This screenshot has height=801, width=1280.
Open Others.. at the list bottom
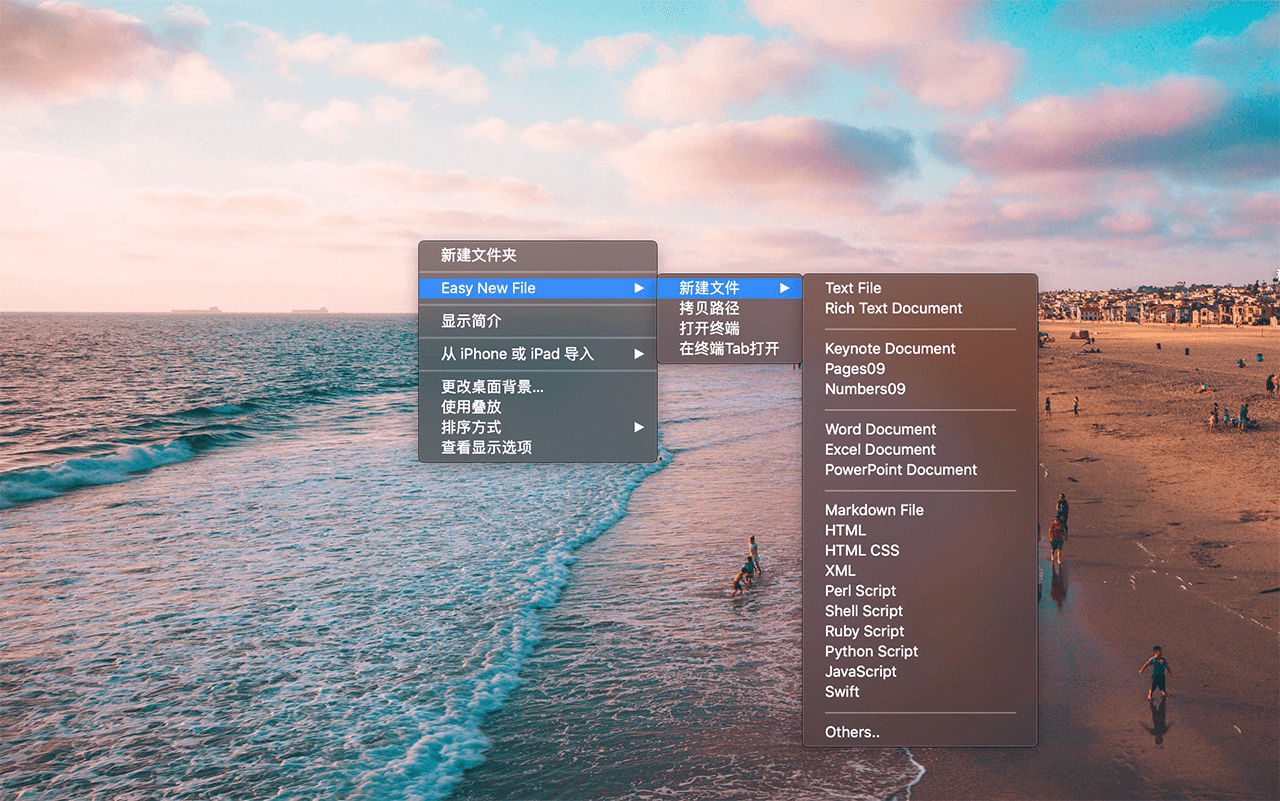point(852,732)
